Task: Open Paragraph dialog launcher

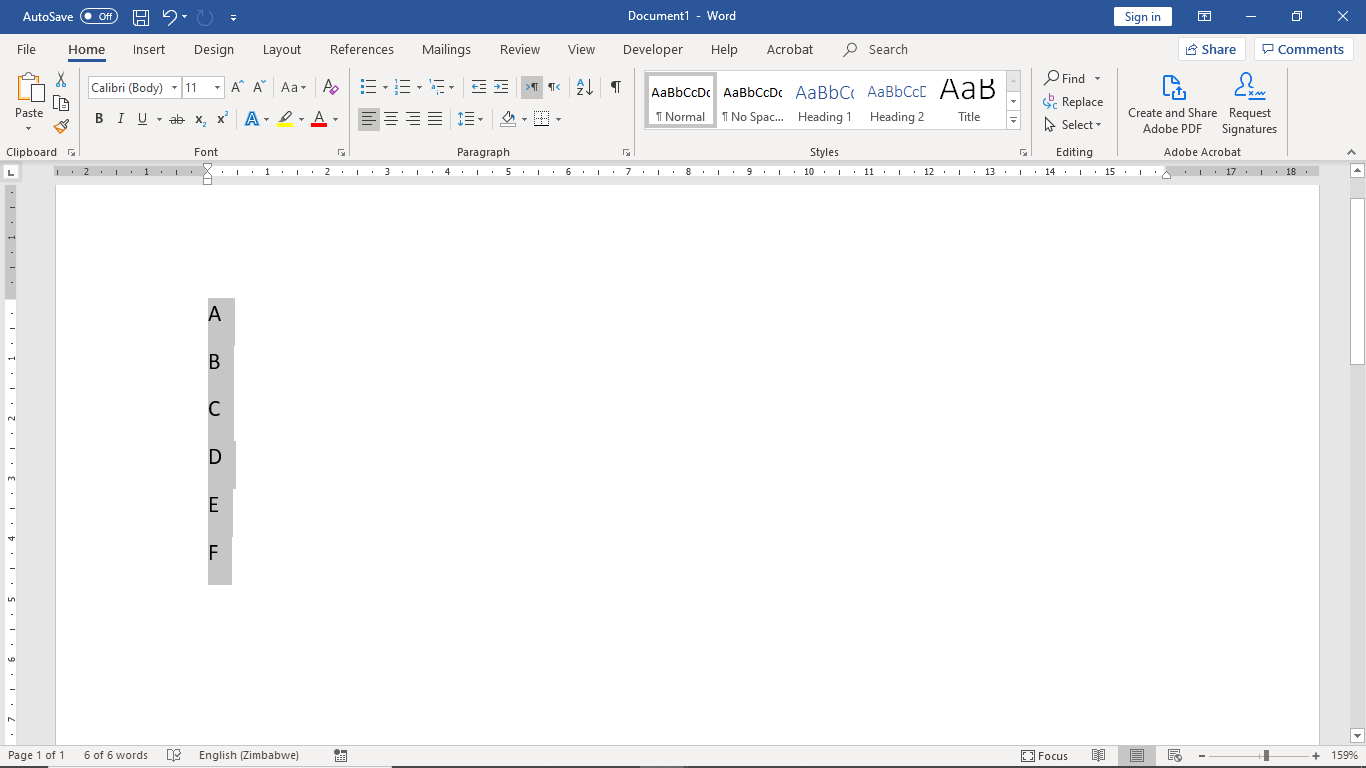Action: [x=627, y=152]
